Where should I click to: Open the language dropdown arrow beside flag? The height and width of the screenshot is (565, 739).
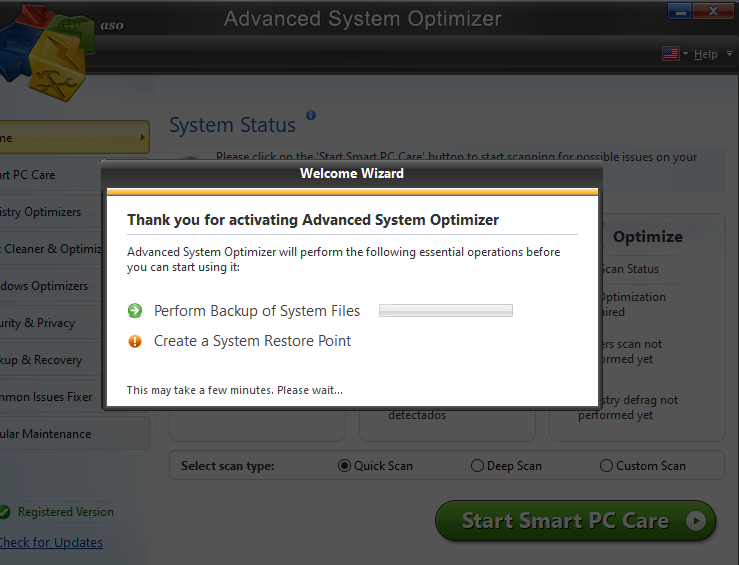tap(685, 54)
